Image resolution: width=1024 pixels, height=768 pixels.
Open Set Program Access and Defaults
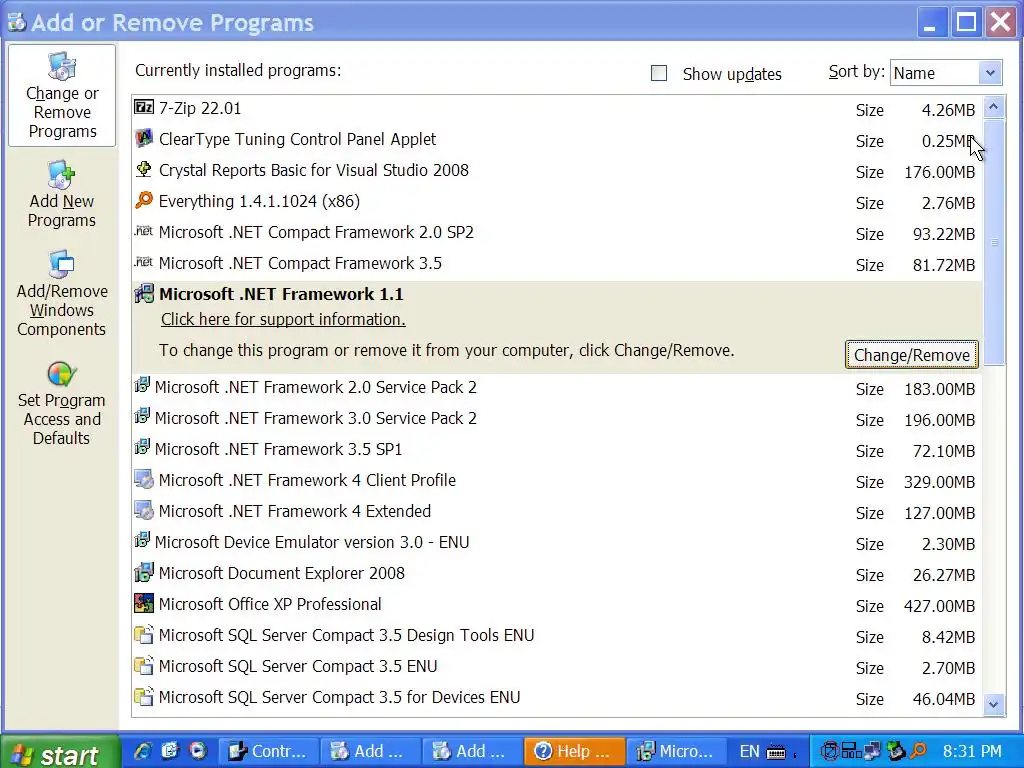pyautogui.click(x=62, y=403)
